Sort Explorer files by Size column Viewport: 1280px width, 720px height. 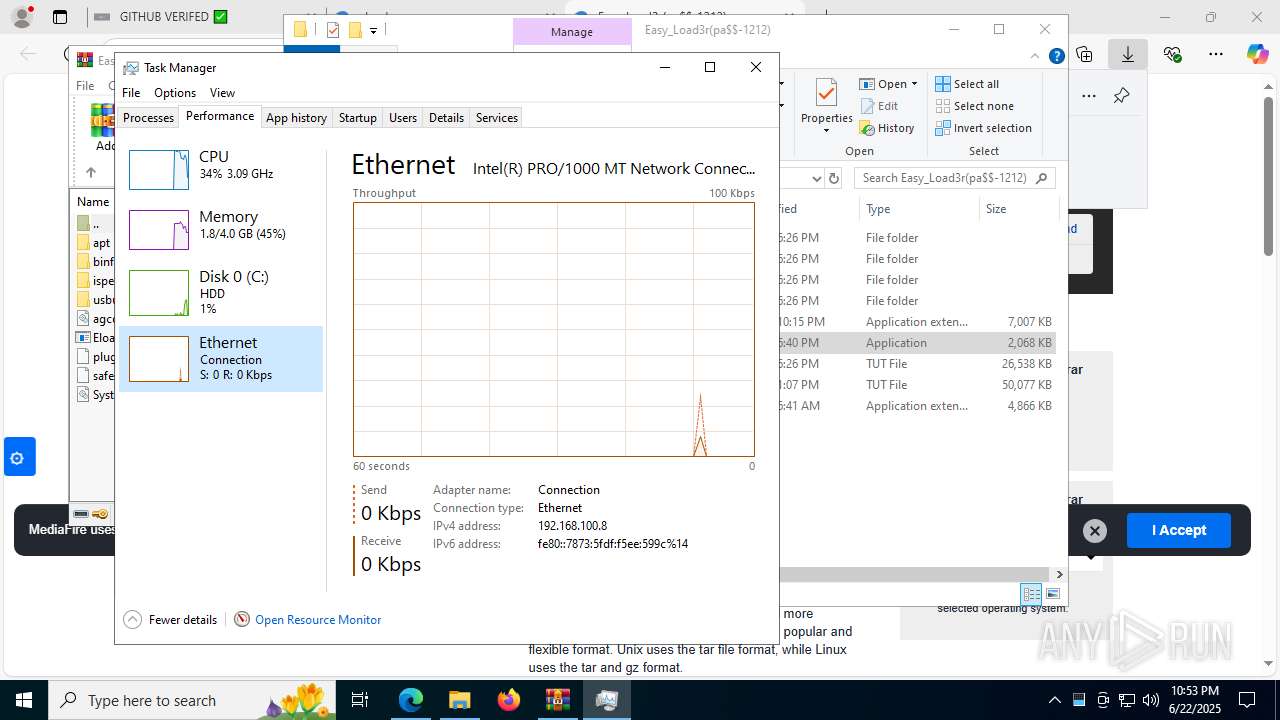coord(1017,209)
